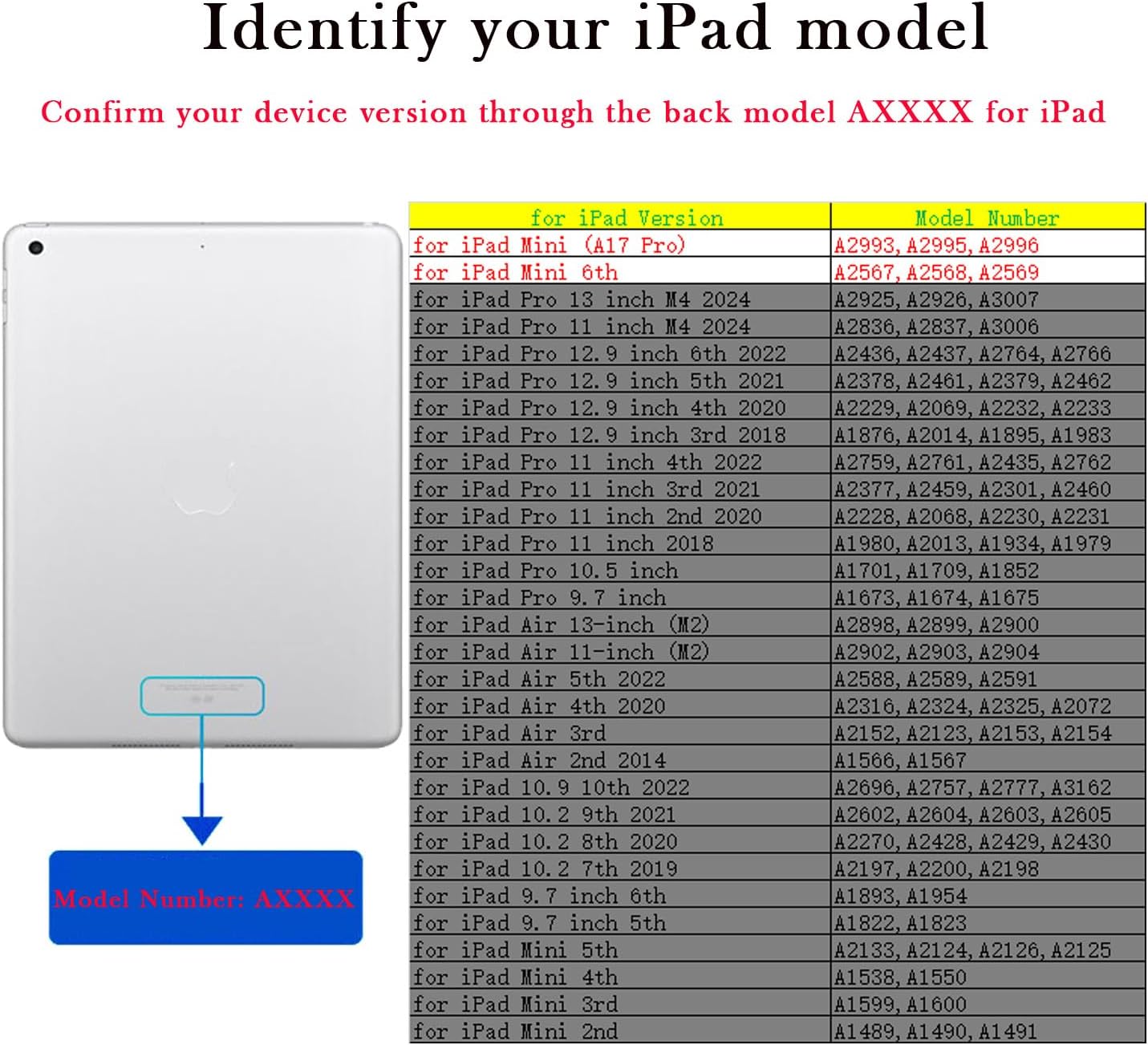This screenshot has height=1045, width=1148.
Task: Select model numbers "A2316,A2324,A2325,A2072"
Action: pos(972,706)
